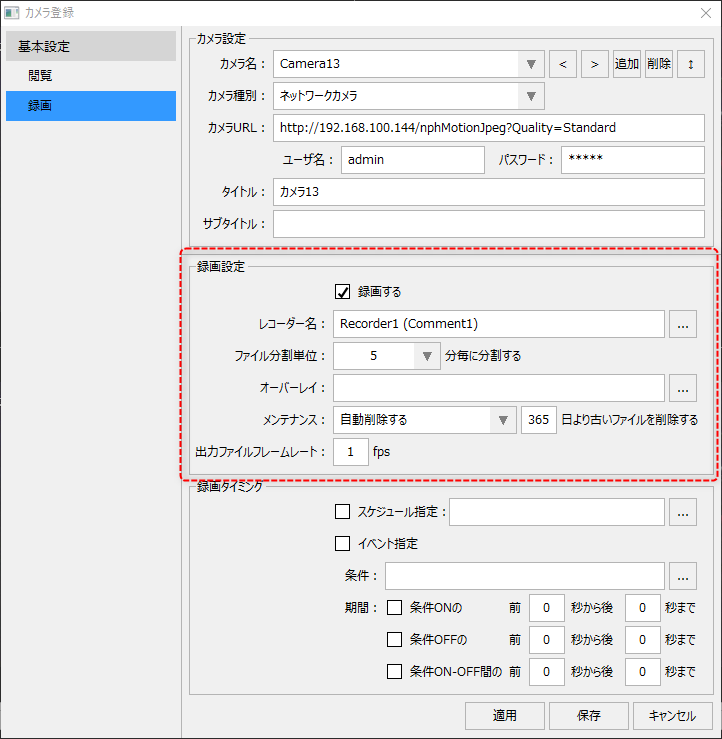Viewport: 722px width, 739px height.
Task: Click the 保存 button
Action: pos(589,716)
